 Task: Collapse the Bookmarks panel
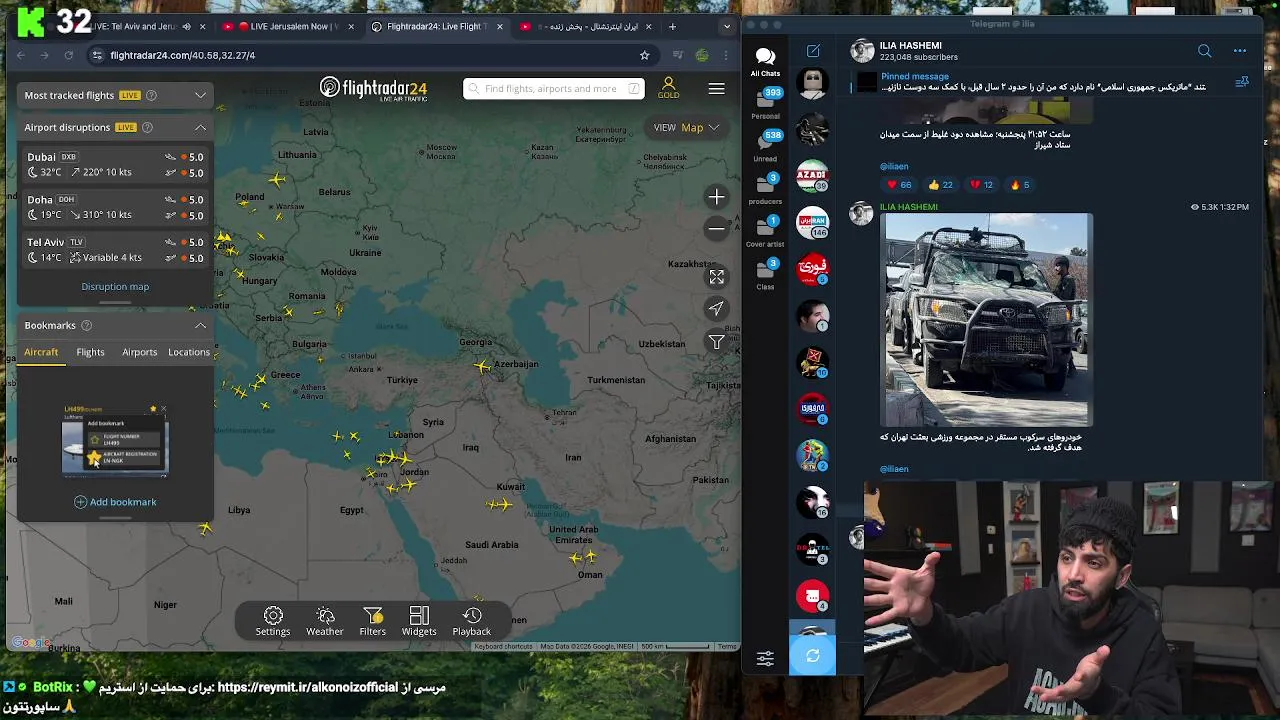200,325
